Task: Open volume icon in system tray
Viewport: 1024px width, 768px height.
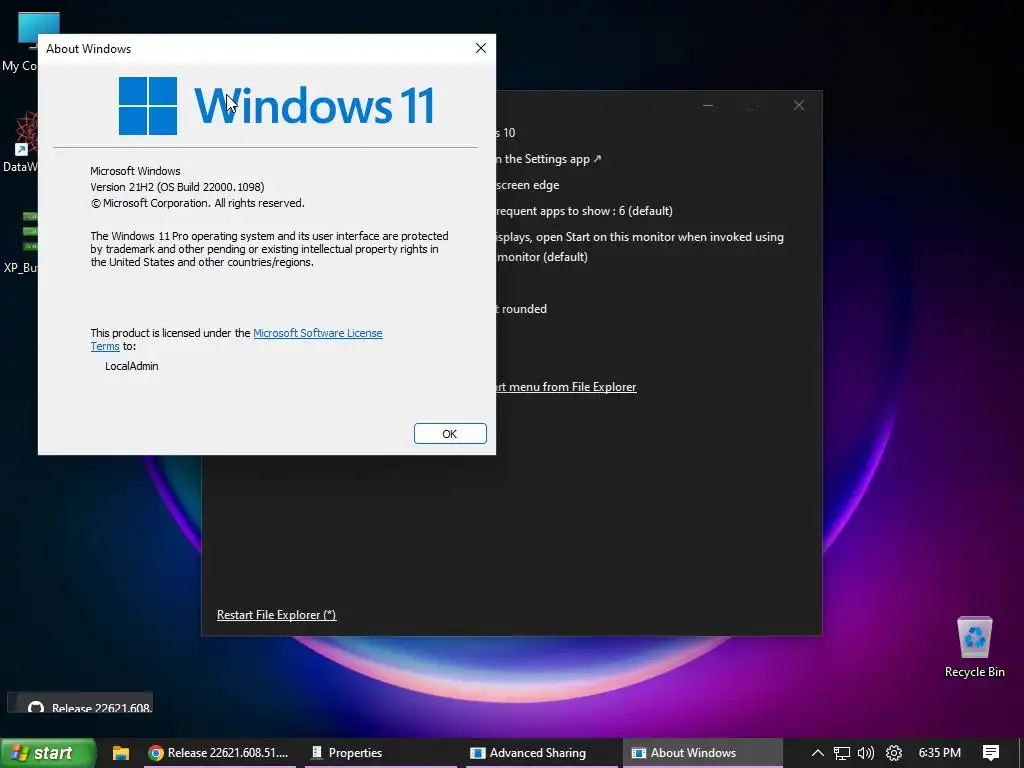Action: point(866,753)
